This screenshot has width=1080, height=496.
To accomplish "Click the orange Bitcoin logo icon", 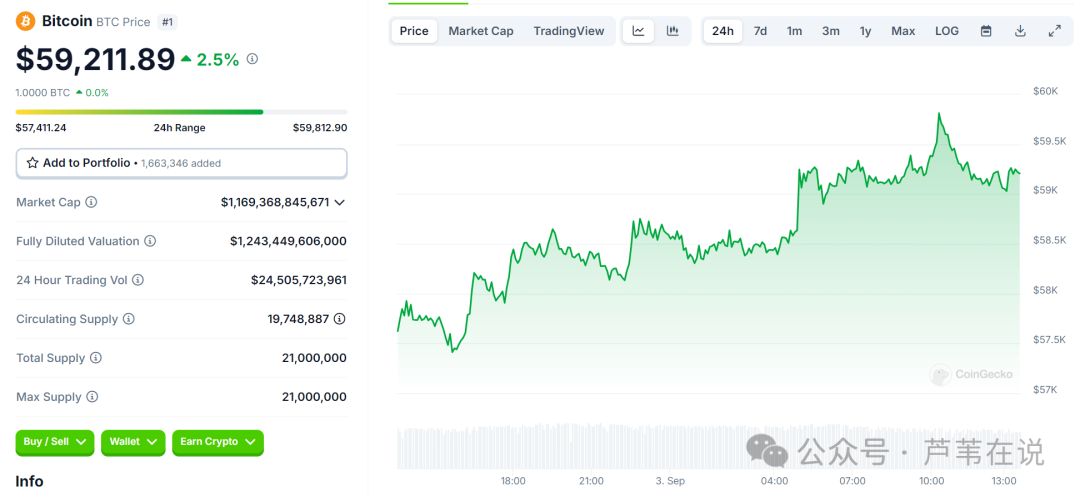I will pos(25,22).
